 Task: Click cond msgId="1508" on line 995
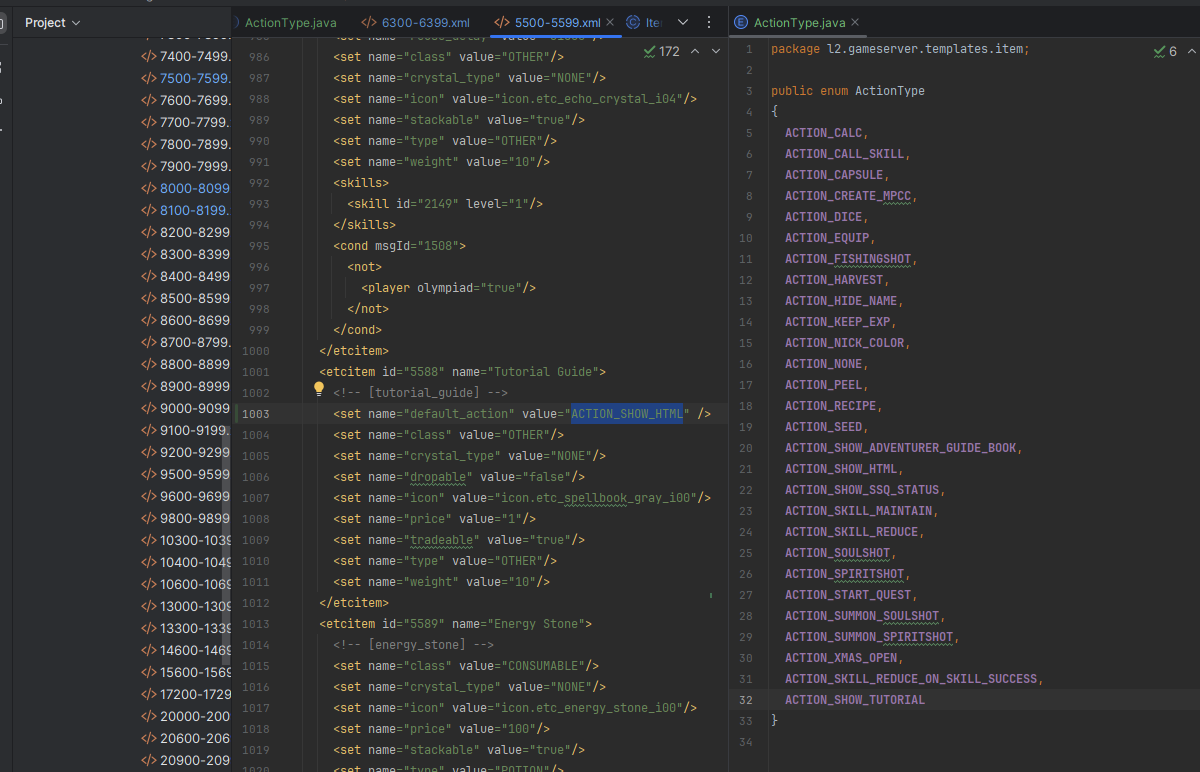pyautogui.click(x=400, y=245)
